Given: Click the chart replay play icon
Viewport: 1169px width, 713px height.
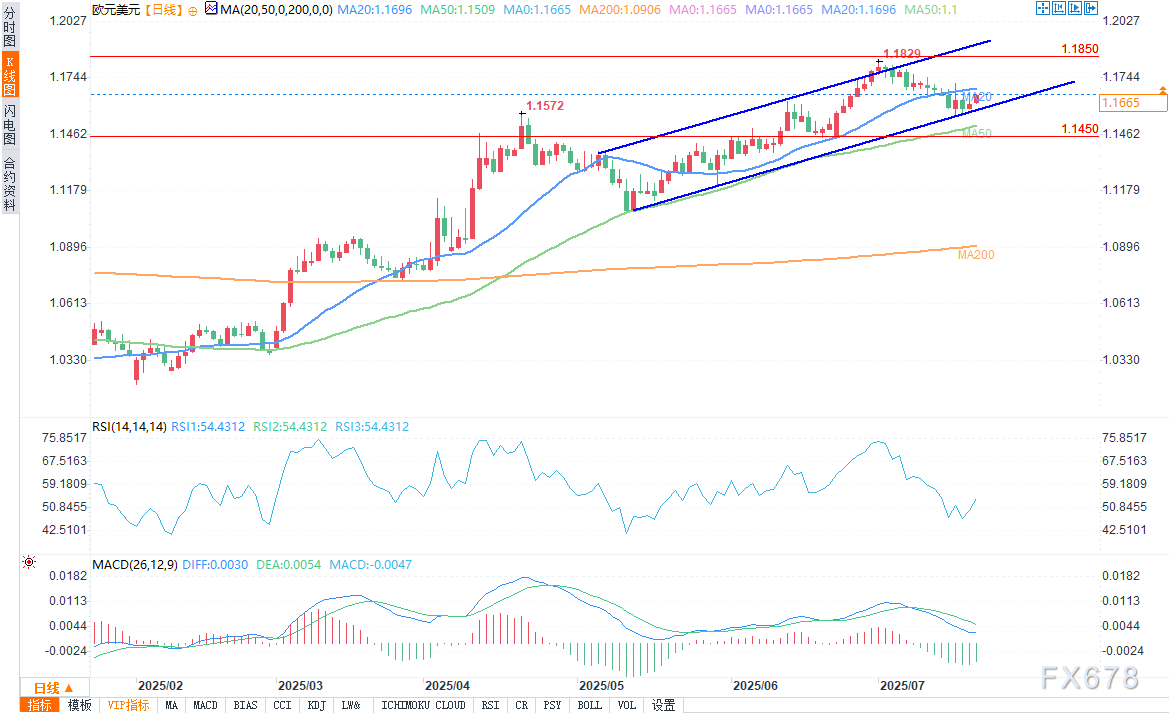Looking at the screenshot, I should [x=1075, y=8].
